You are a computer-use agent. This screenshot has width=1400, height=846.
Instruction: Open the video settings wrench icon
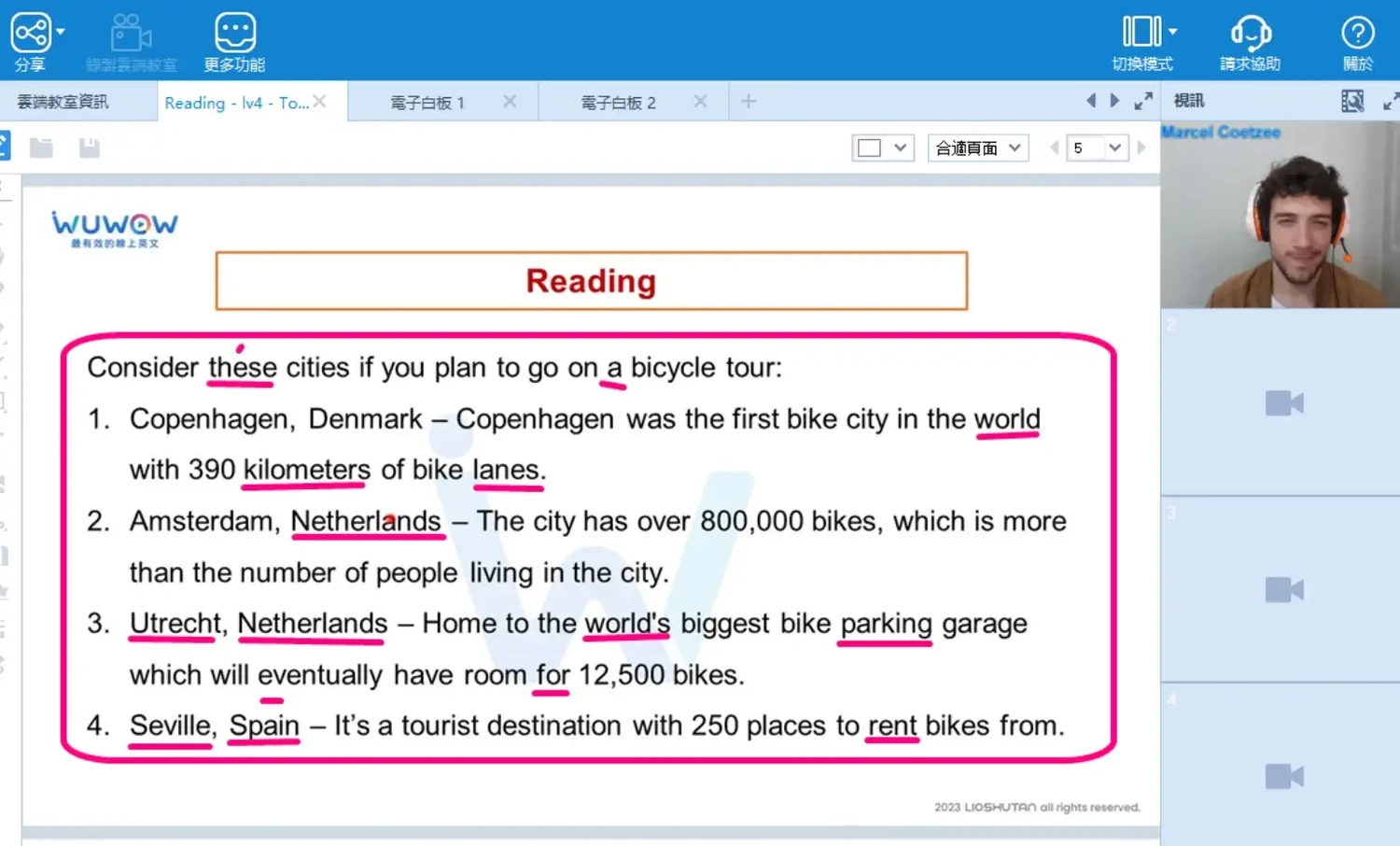click(x=1352, y=101)
